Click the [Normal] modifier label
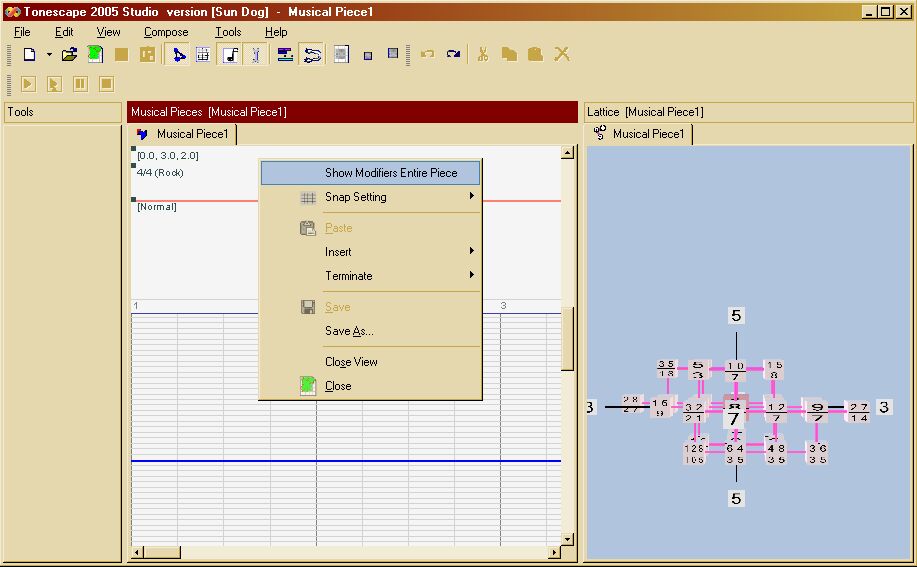The height and width of the screenshot is (567, 917). click(x=157, y=207)
